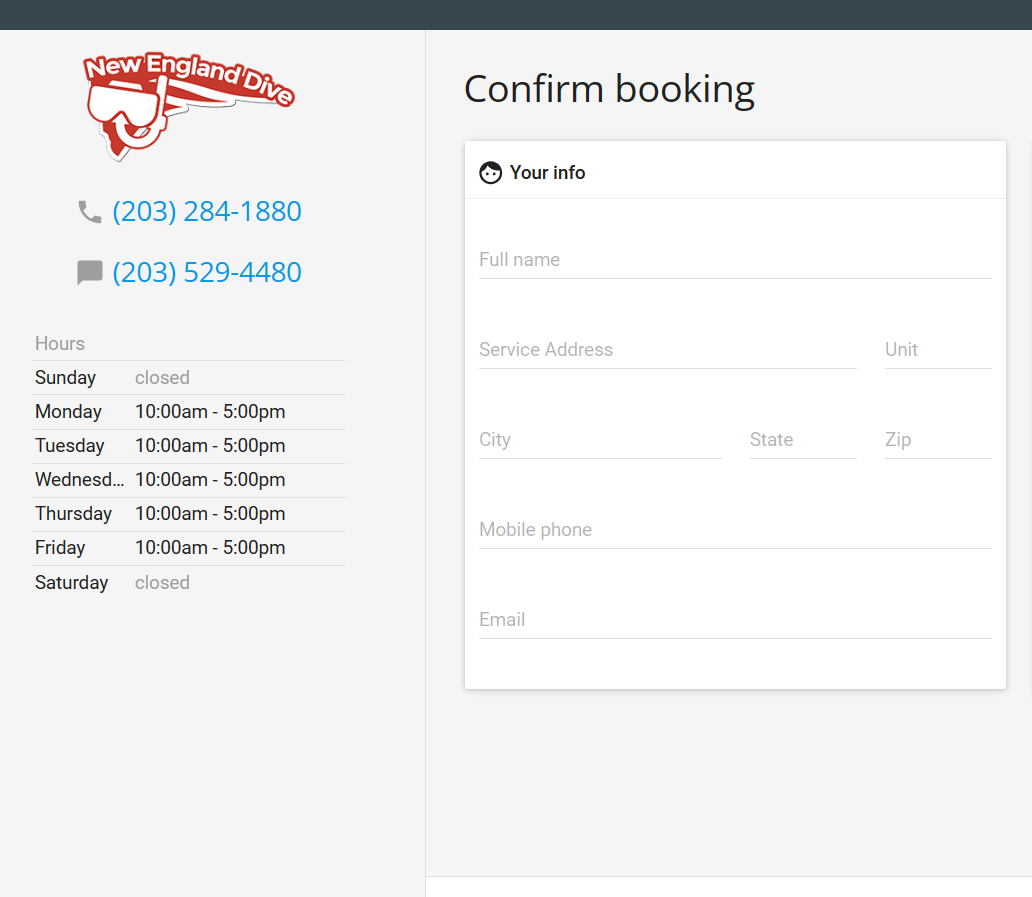Screen dimensions: 1032x897
Task: Click the face icon beside Your info
Action: click(x=490, y=173)
